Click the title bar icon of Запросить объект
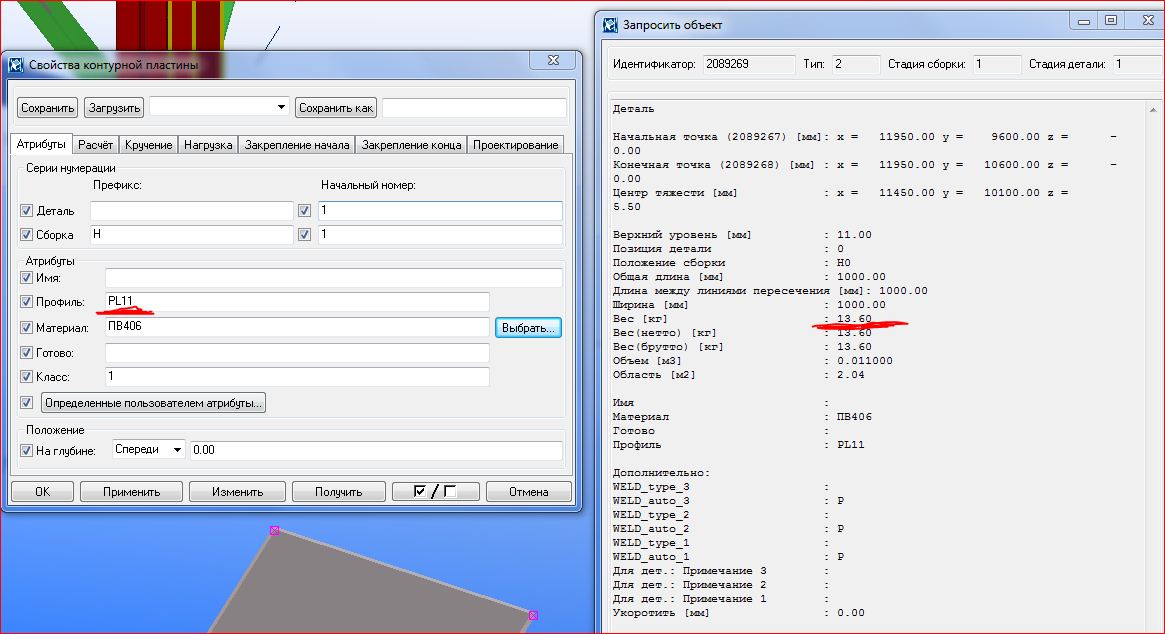This screenshot has width=1165, height=634. coord(609,25)
